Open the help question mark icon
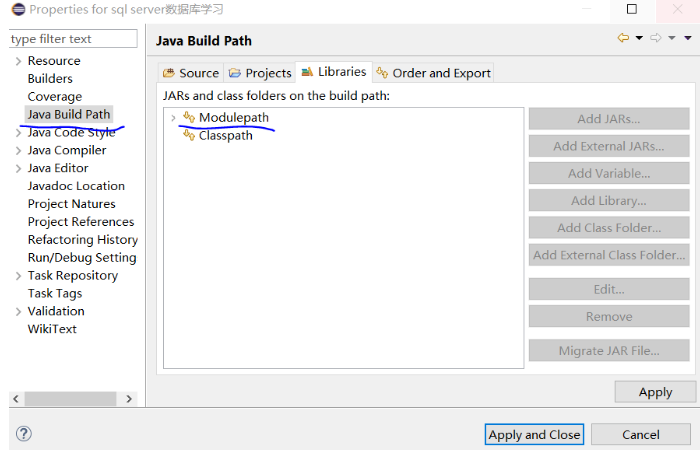The image size is (700, 450). pos(24,433)
